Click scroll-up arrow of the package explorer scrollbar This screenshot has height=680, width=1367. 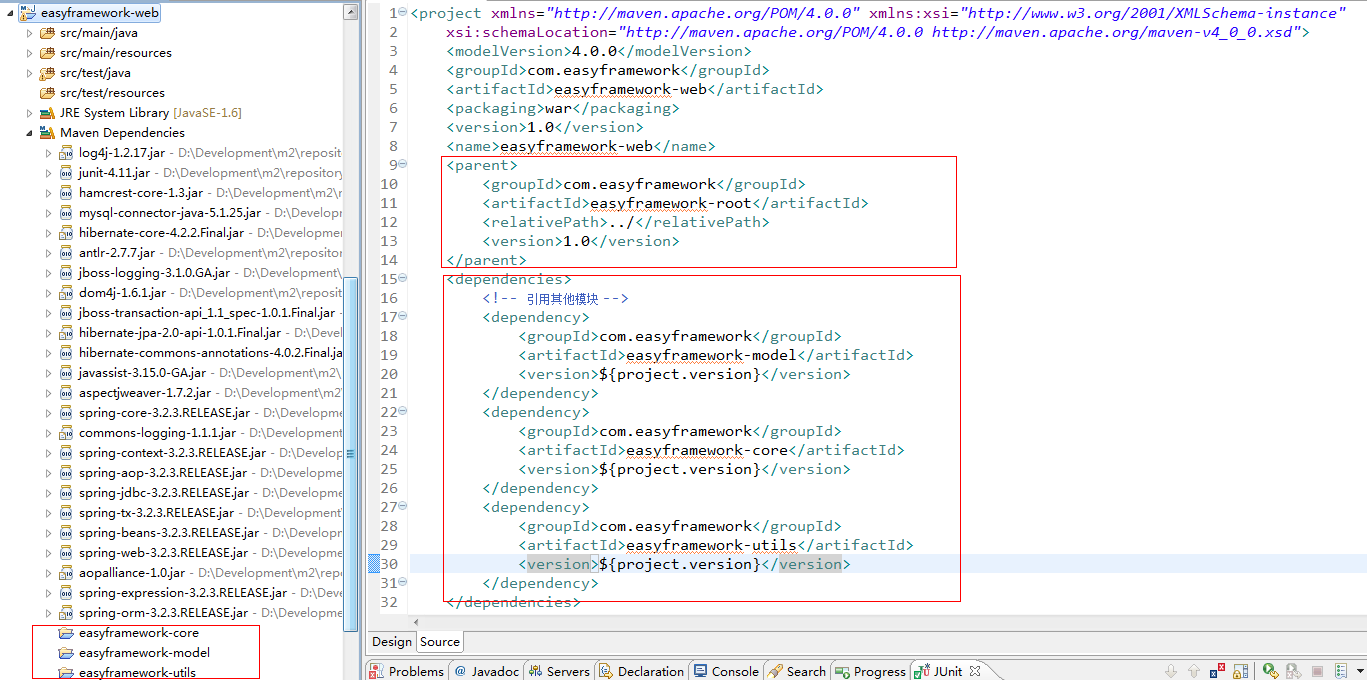click(x=350, y=13)
